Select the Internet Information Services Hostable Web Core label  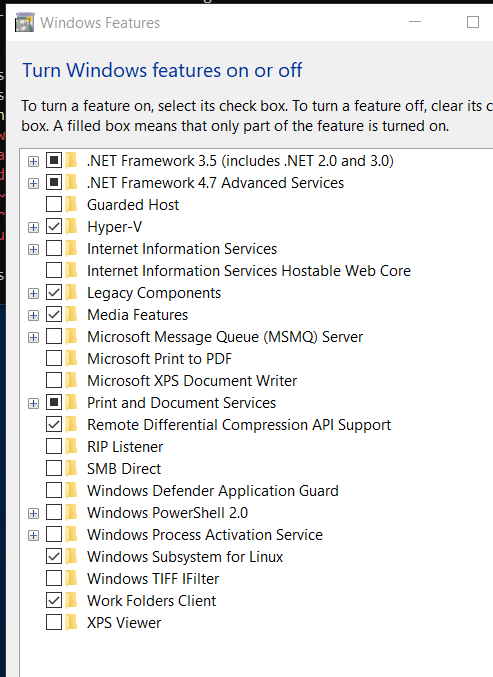(x=249, y=271)
